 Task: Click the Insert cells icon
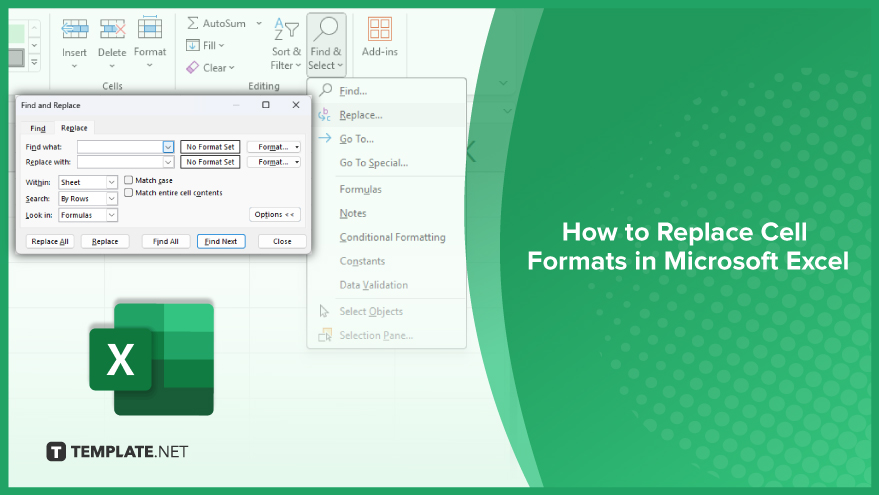[x=75, y=28]
